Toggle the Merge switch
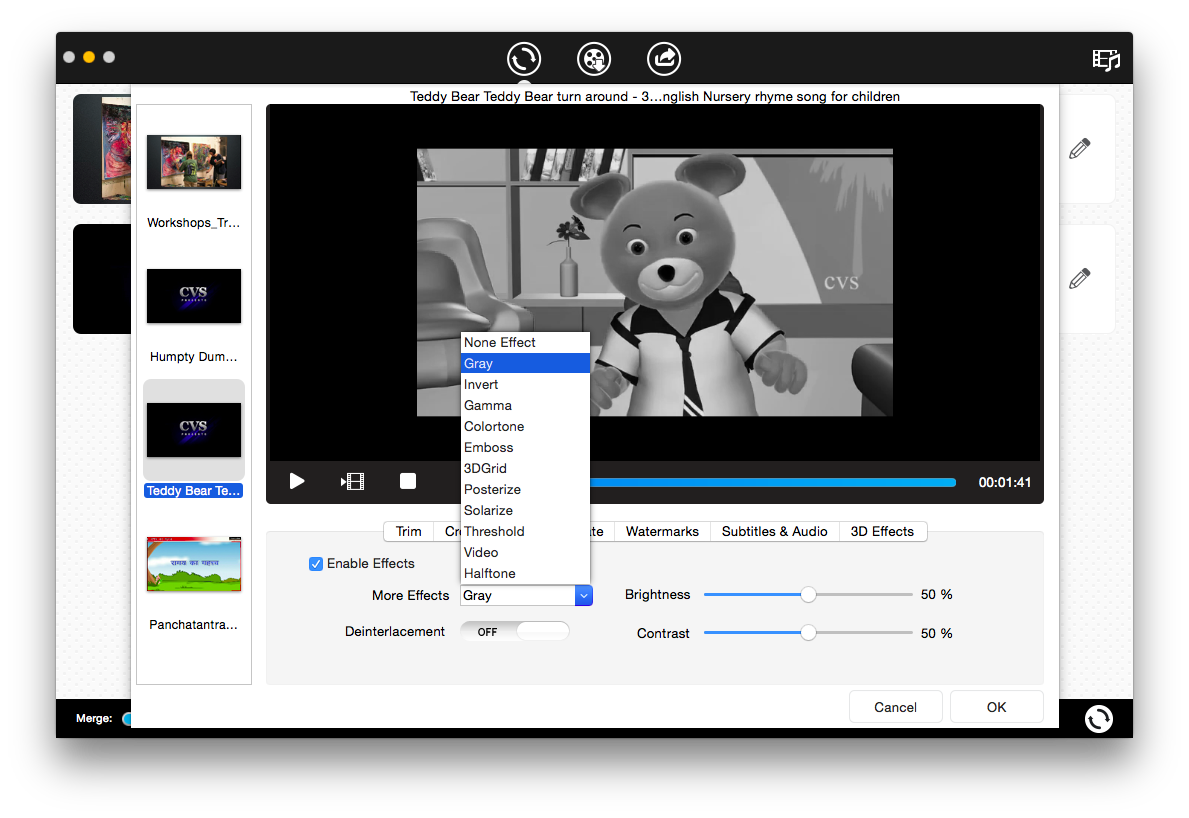 pos(127,718)
